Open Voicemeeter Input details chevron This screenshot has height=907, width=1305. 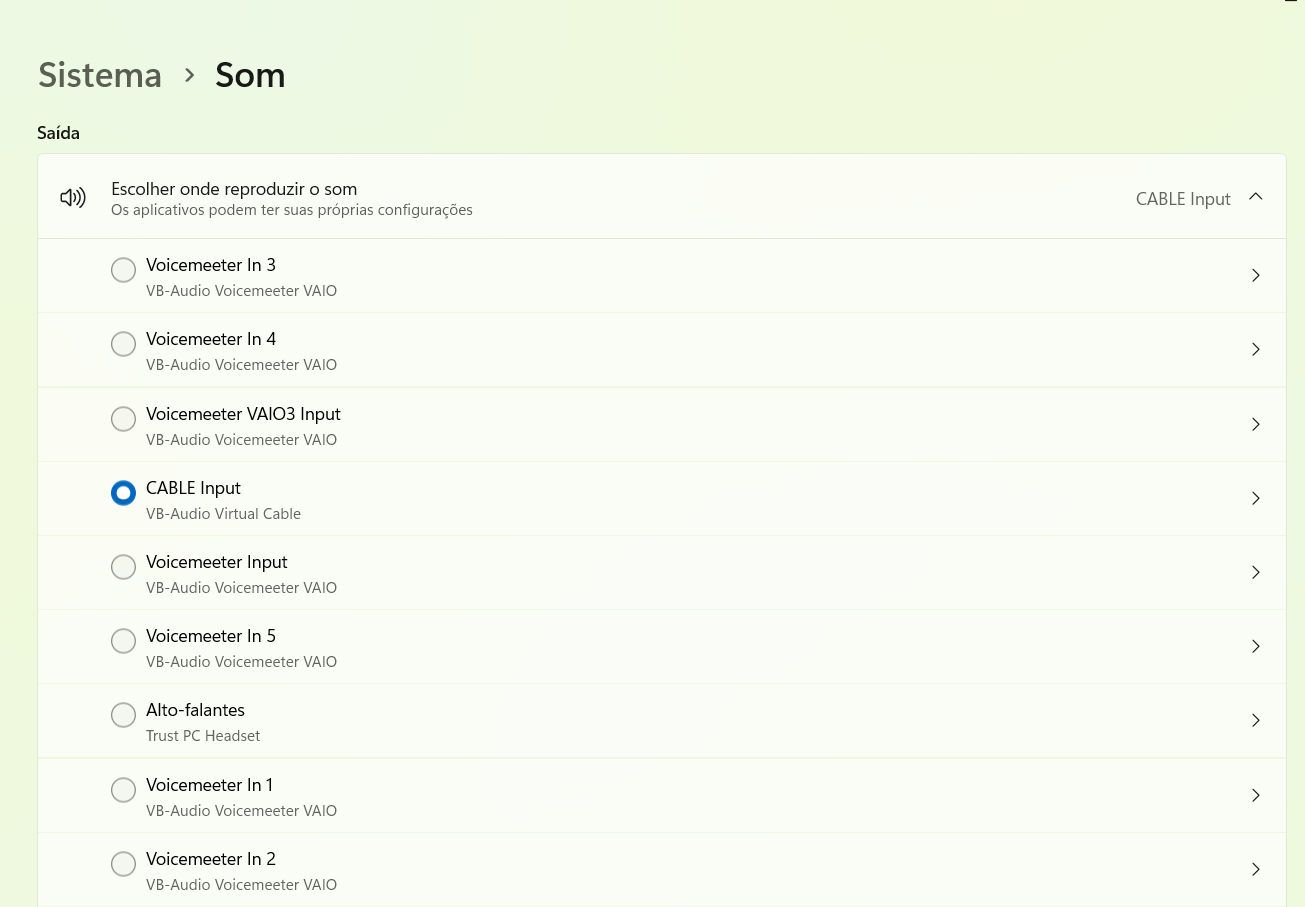coord(1256,572)
